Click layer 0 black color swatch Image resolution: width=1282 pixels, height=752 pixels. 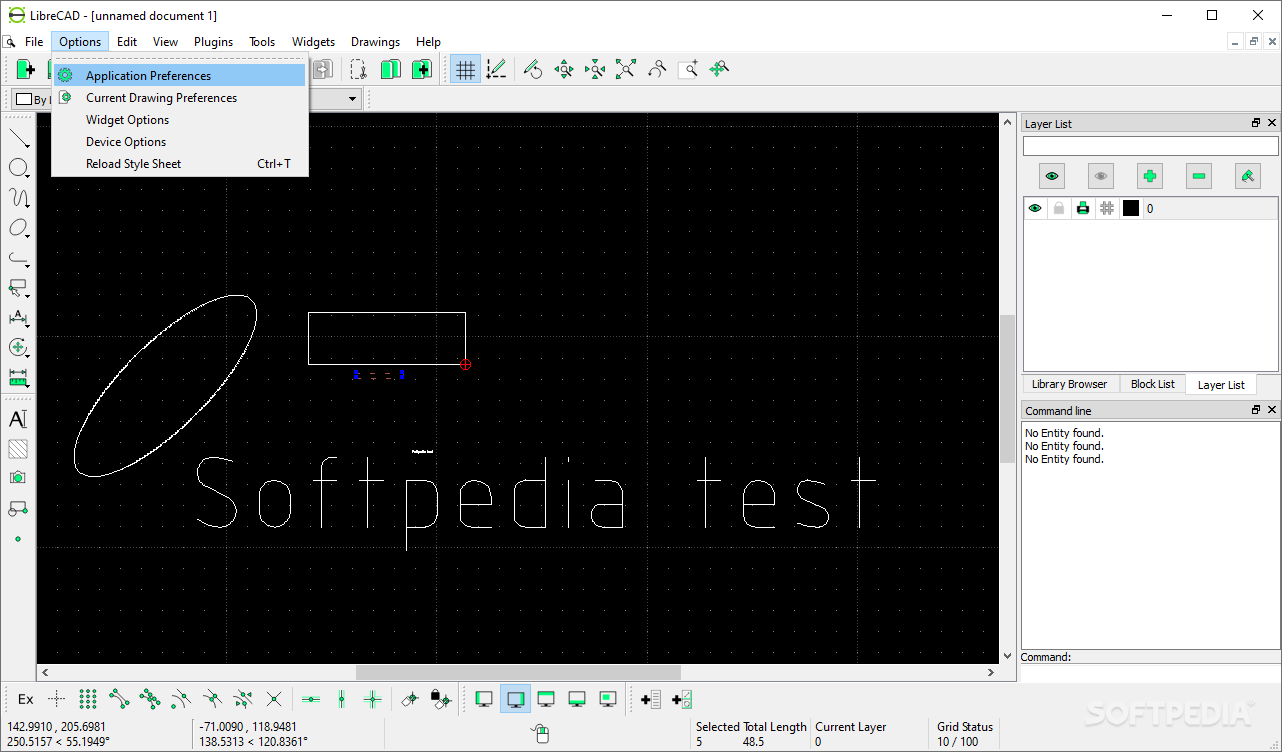[1131, 208]
